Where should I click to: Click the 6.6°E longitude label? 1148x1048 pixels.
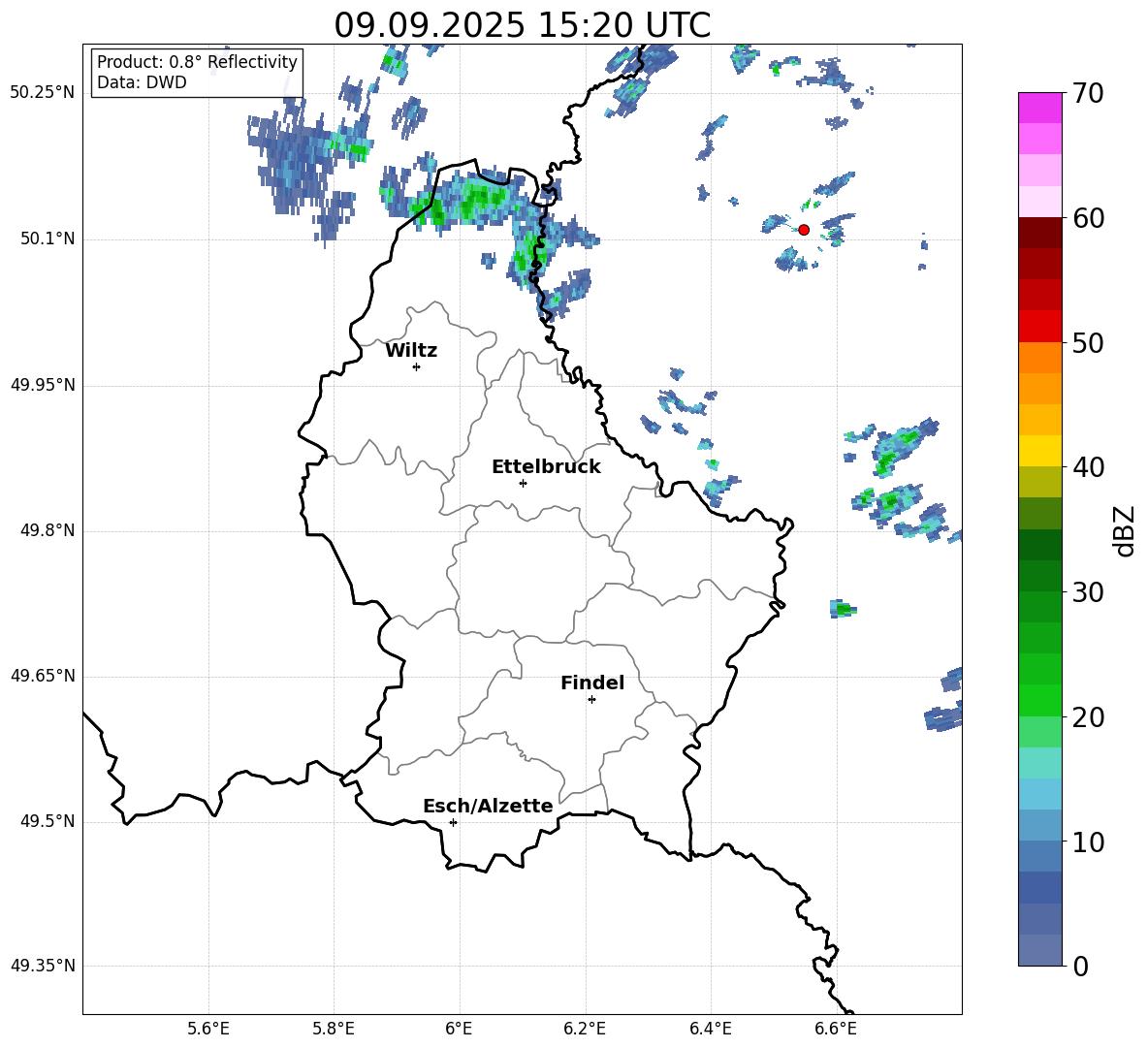836,1029
